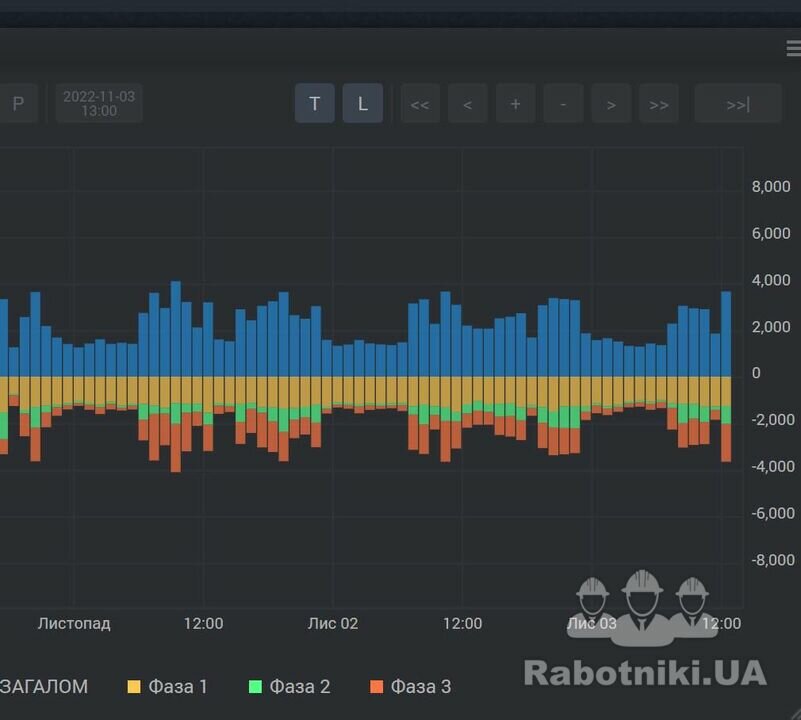Image resolution: width=801 pixels, height=720 pixels.
Task: Click Фаза 1 legend label
Action: [x=178, y=686]
